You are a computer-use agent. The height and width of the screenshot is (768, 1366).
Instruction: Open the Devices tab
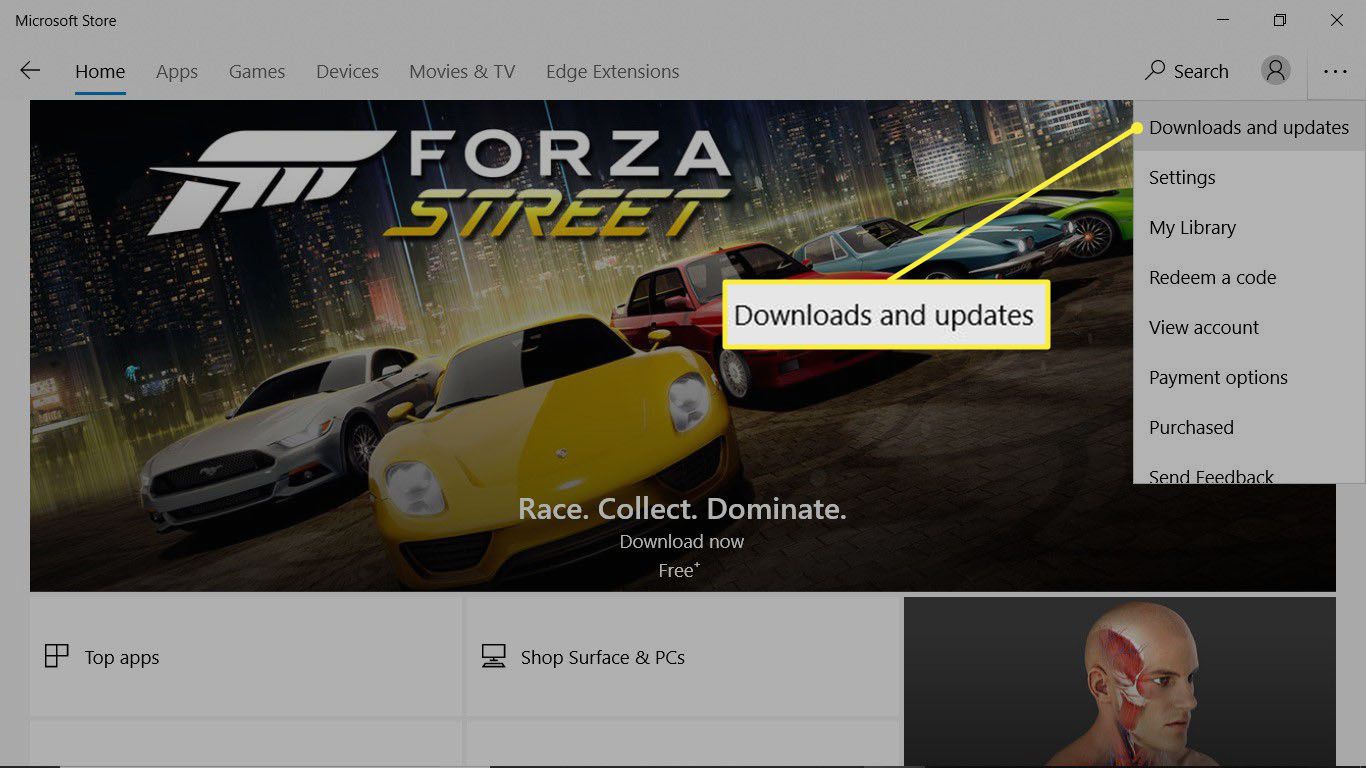pyautogui.click(x=347, y=72)
